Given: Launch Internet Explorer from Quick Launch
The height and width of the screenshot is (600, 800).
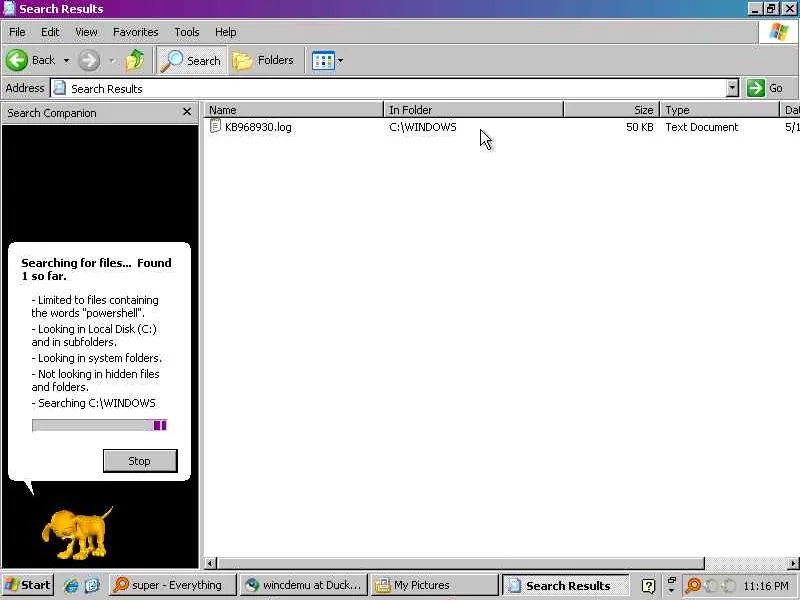Looking at the screenshot, I should 71,585.
